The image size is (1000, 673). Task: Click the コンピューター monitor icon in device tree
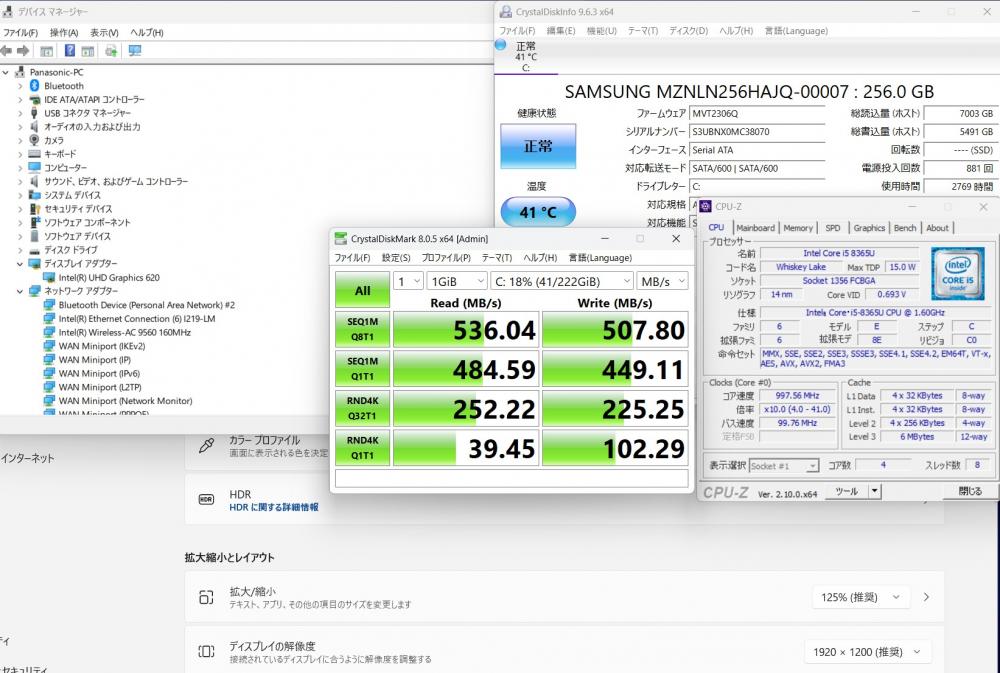pos(34,168)
